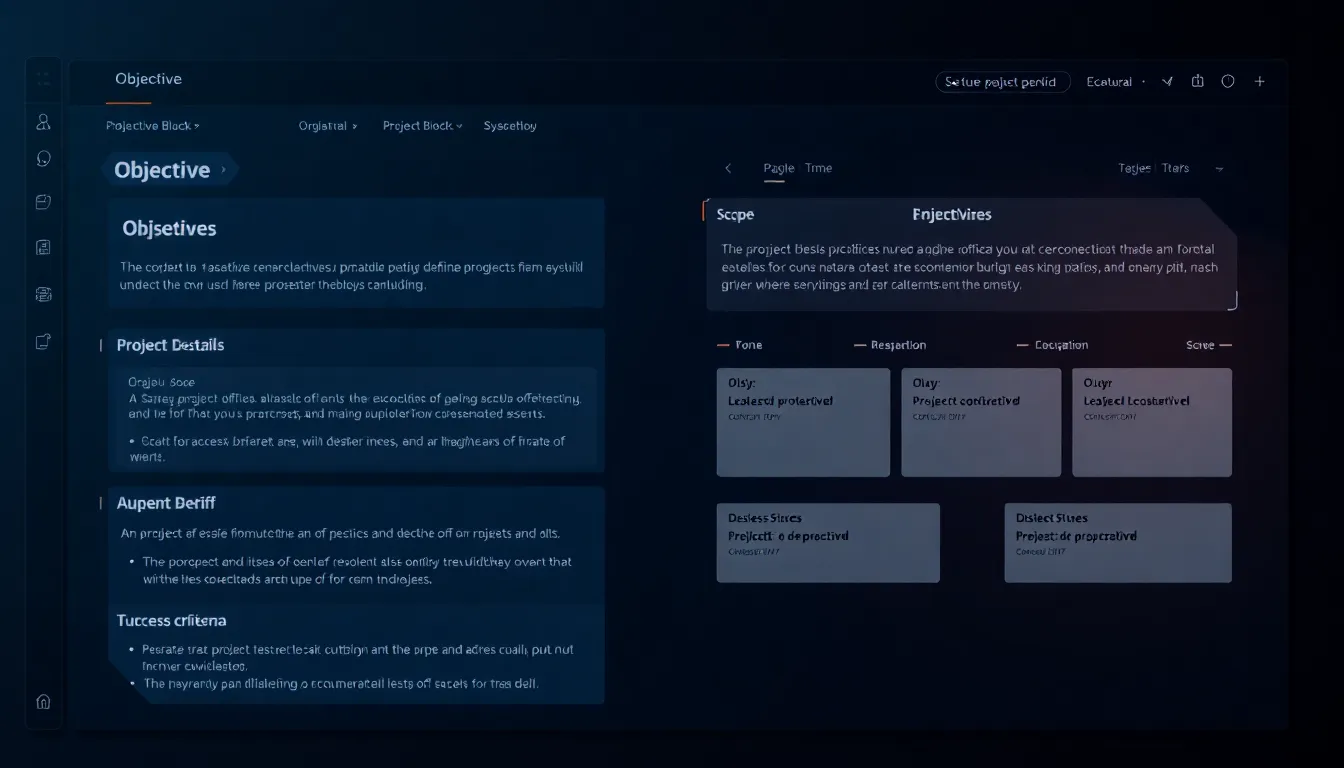This screenshot has height=768, width=1344.
Task: Select the notes page icon in sidebar
Action: point(42,247)
